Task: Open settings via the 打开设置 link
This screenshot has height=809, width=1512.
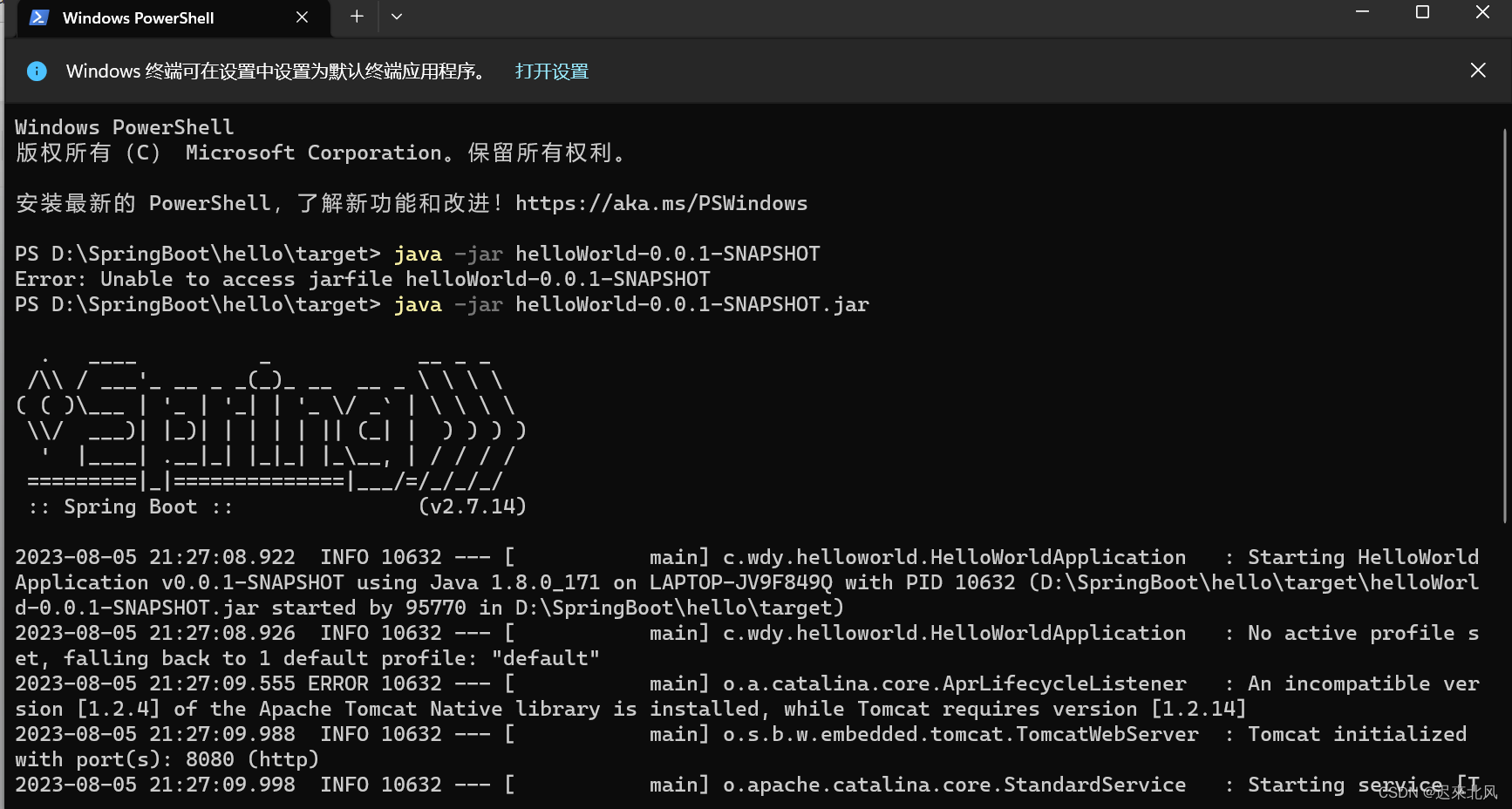Action: [550, 71]
